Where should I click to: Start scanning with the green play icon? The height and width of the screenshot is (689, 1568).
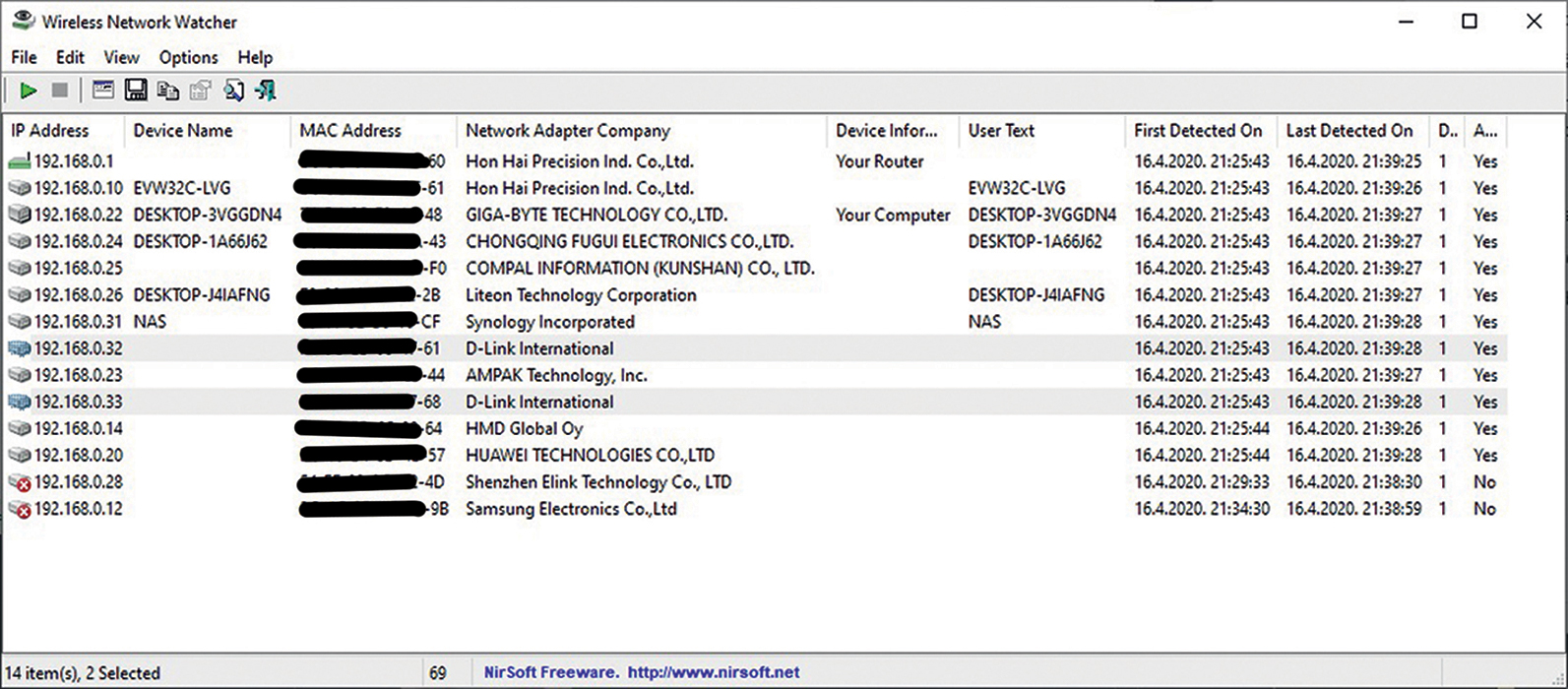28,91
